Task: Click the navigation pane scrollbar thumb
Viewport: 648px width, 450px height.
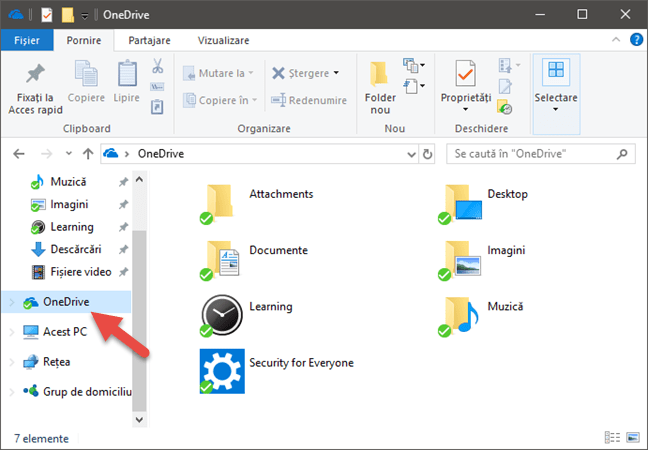Action: click(x=139, y=320)
